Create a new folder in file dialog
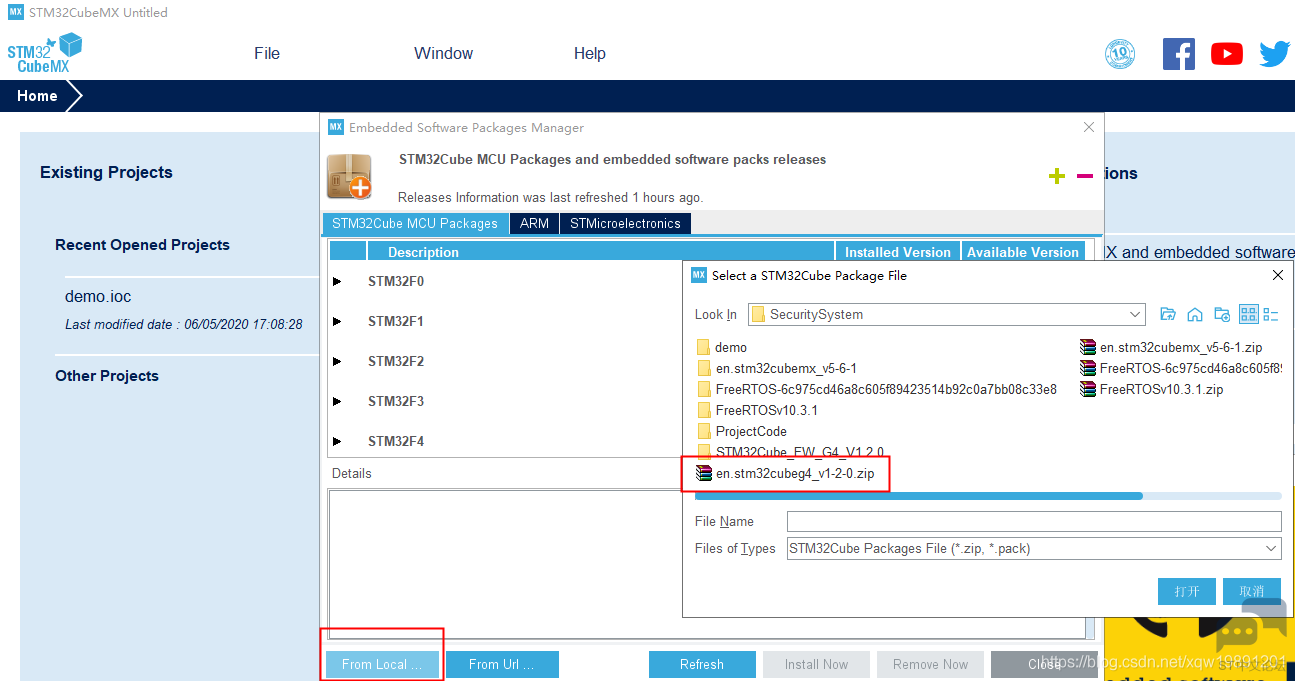Viewport: 1295px width, 681px height. pos(1221,314)
